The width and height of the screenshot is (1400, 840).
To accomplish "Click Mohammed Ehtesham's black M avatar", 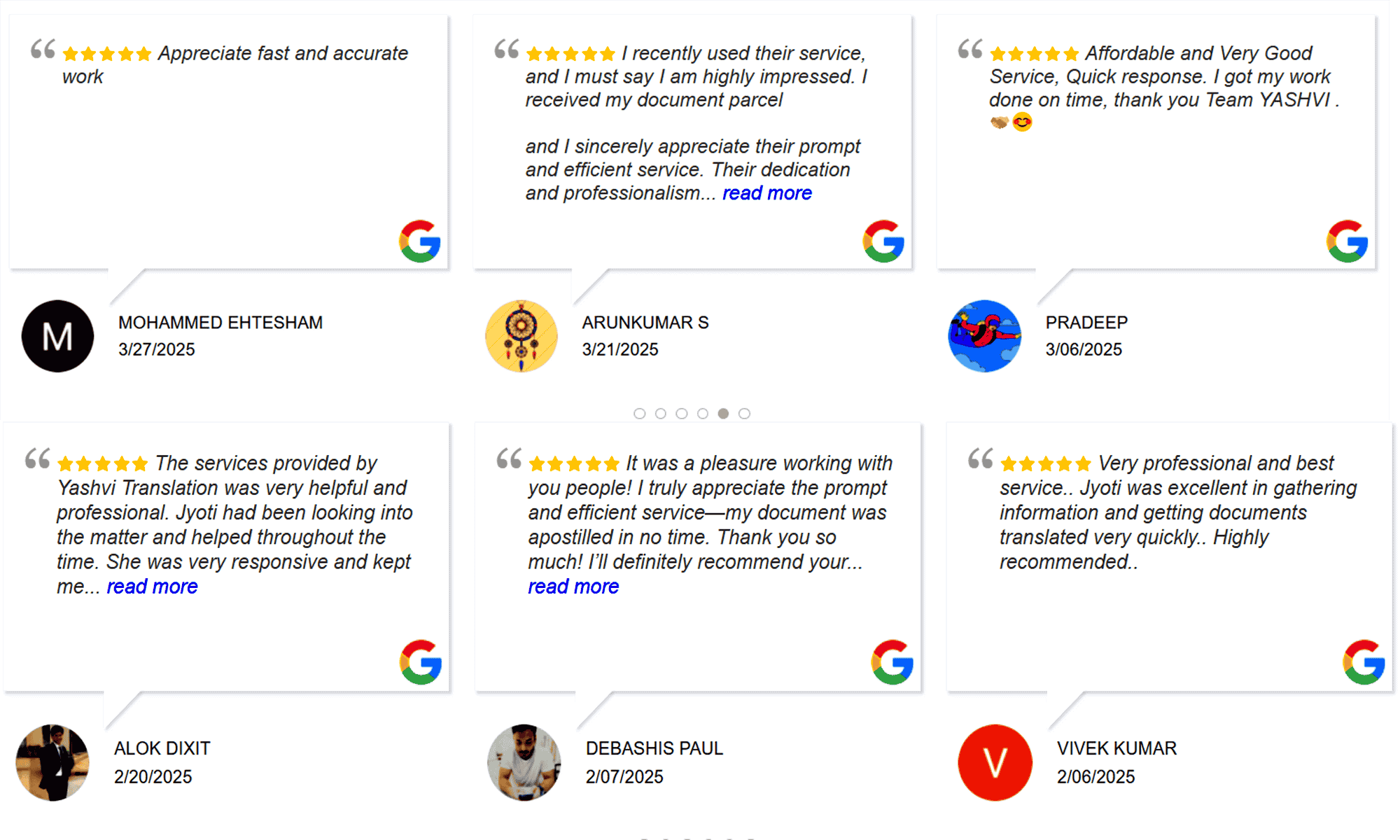I will 57,336.
